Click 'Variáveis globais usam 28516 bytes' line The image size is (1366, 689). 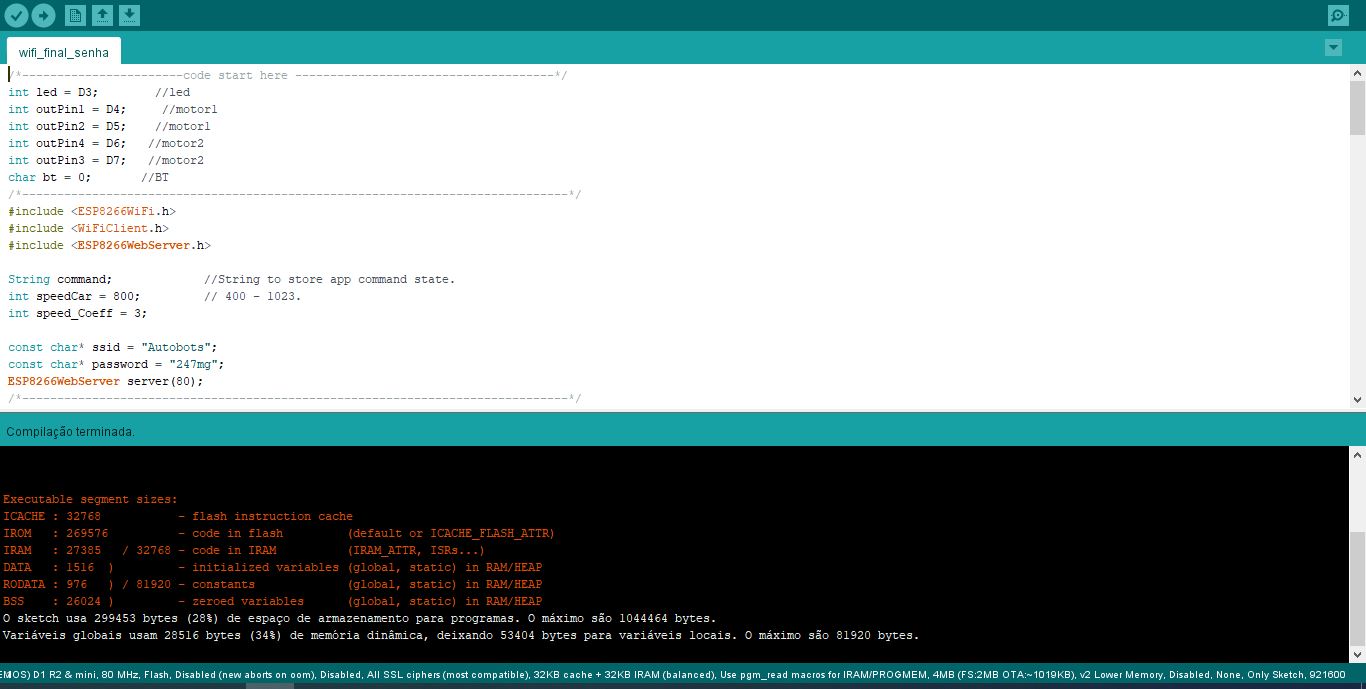click(x=461, y=635)
